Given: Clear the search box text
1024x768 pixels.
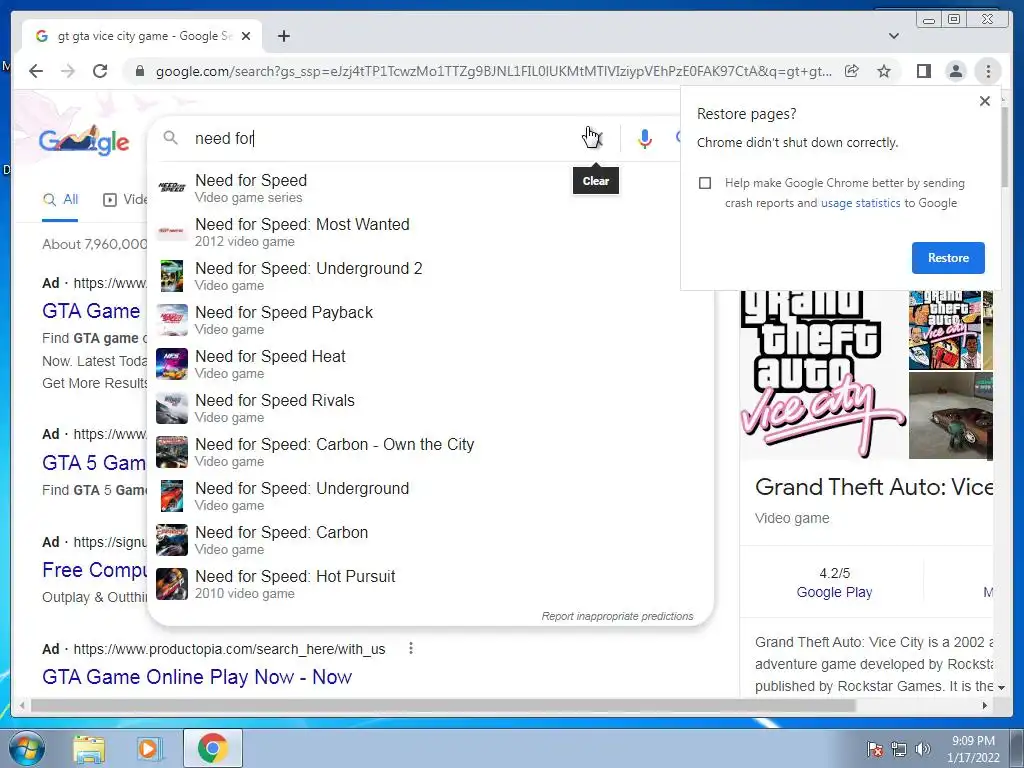Looking at the screenshot, I should [593, 138].
